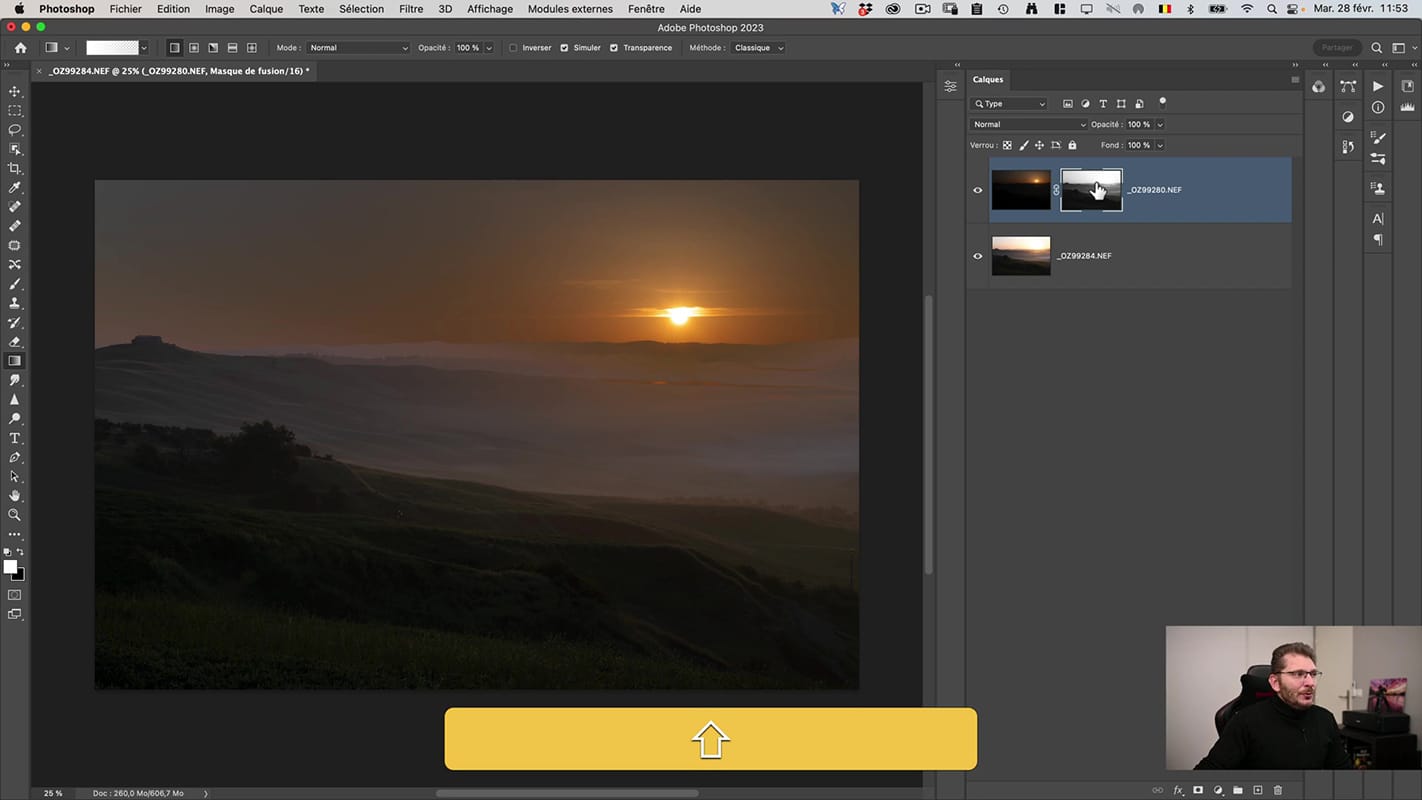Select the Crop tool
The width and height of the screenshot is (1422, 800).
point(14,168)
